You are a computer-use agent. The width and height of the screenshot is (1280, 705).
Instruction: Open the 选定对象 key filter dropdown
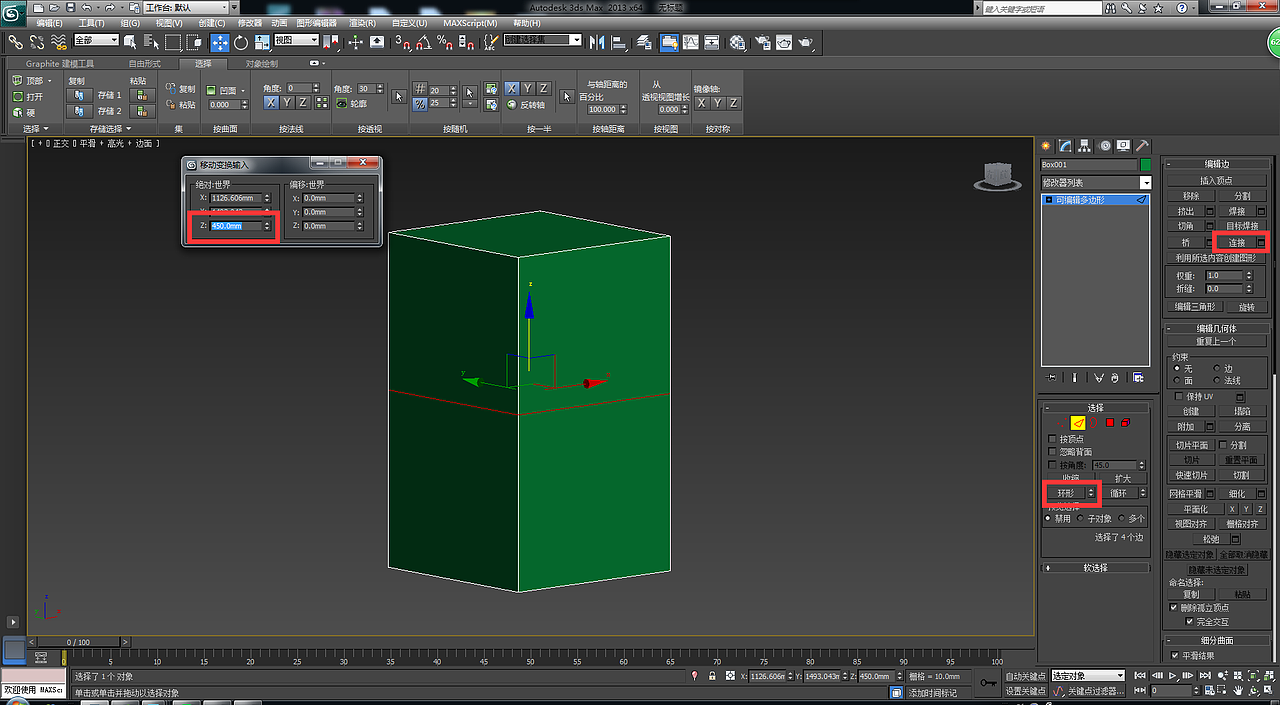point(1088,676)
